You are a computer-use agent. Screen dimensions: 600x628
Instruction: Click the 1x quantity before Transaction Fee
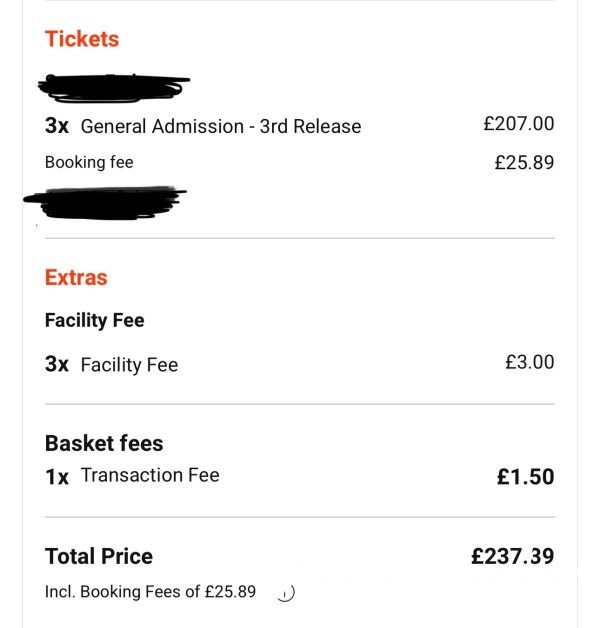click(x=56, y=477)
